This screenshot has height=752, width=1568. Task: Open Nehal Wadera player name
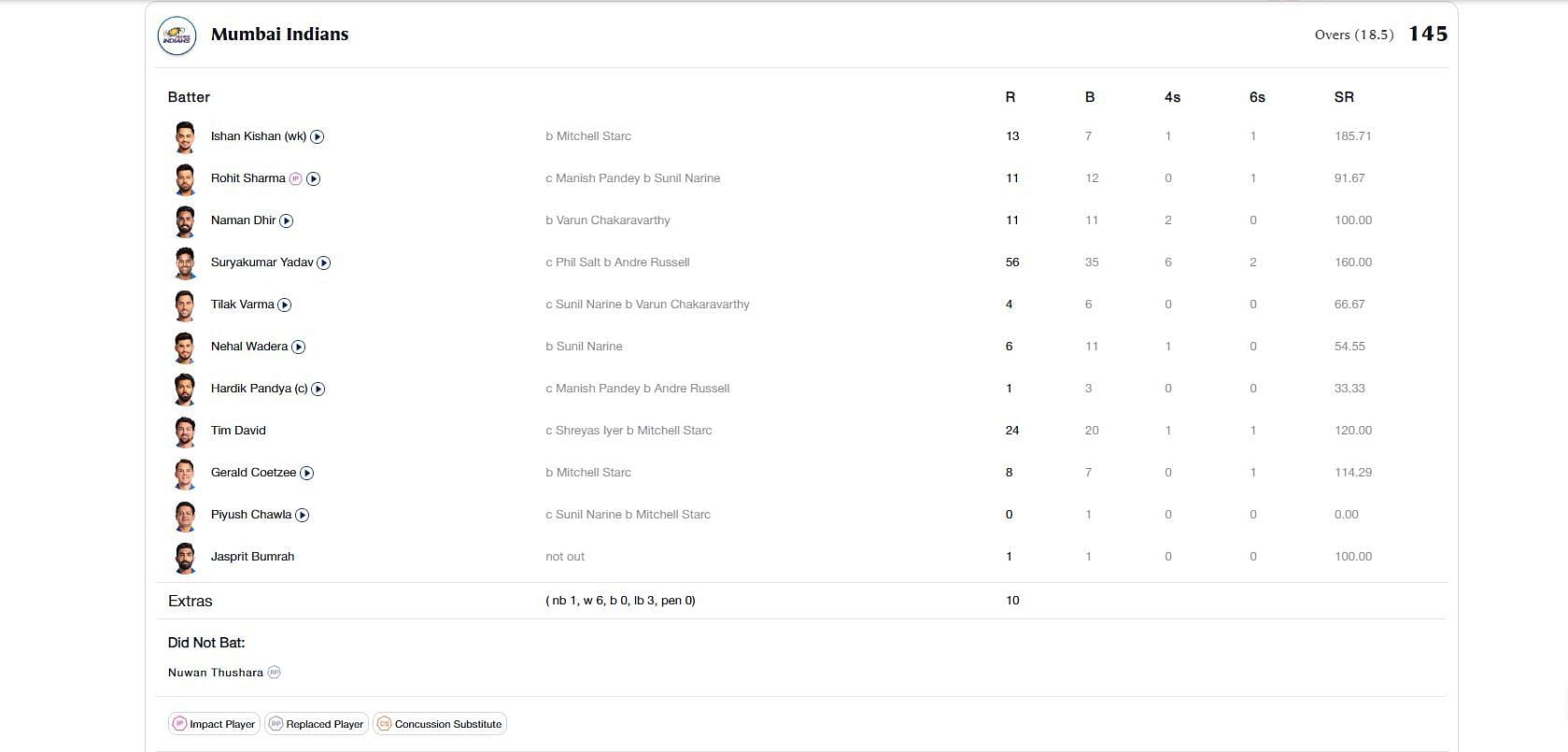[x=249, y=347]
